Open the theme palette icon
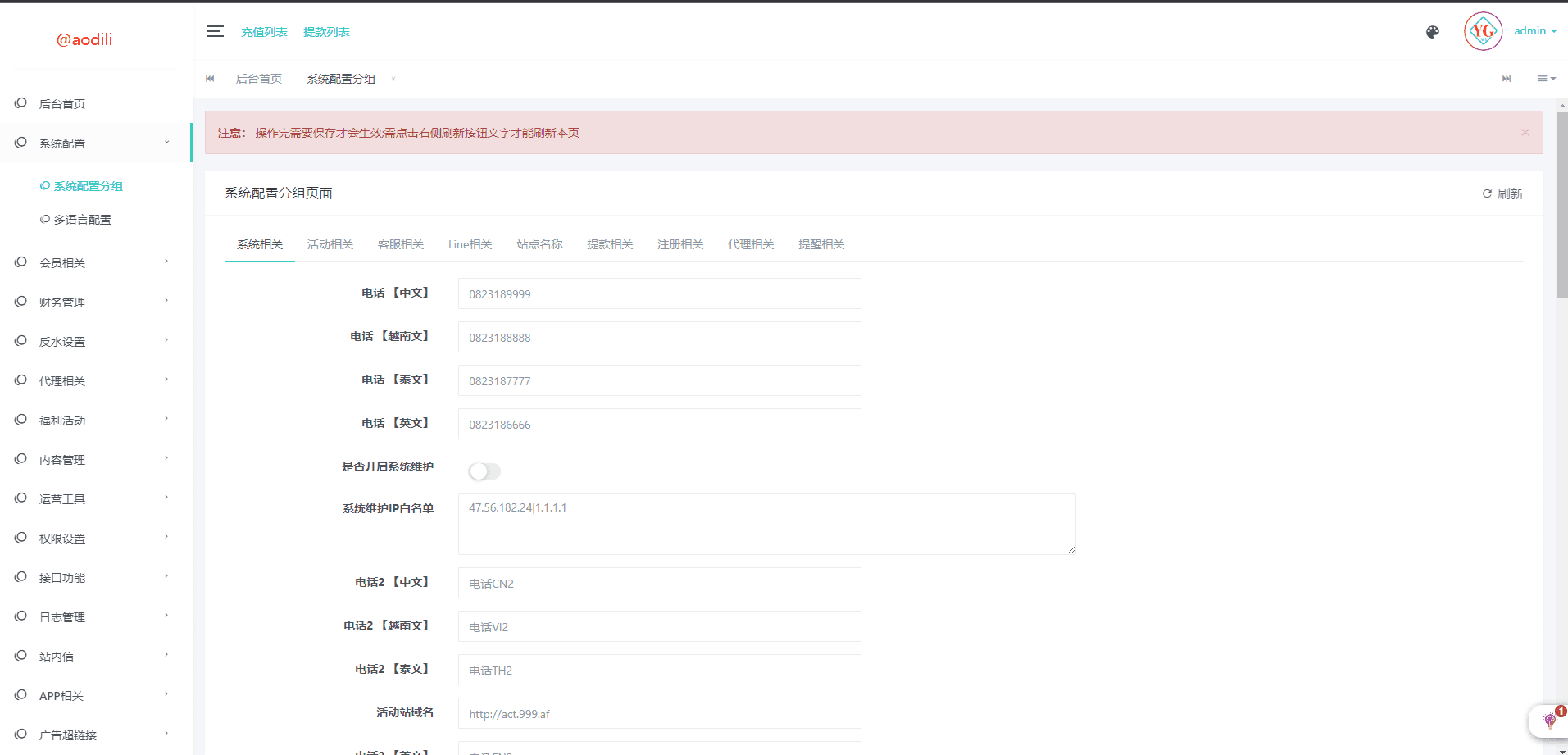The image size is (1568, 755). 1433,32
